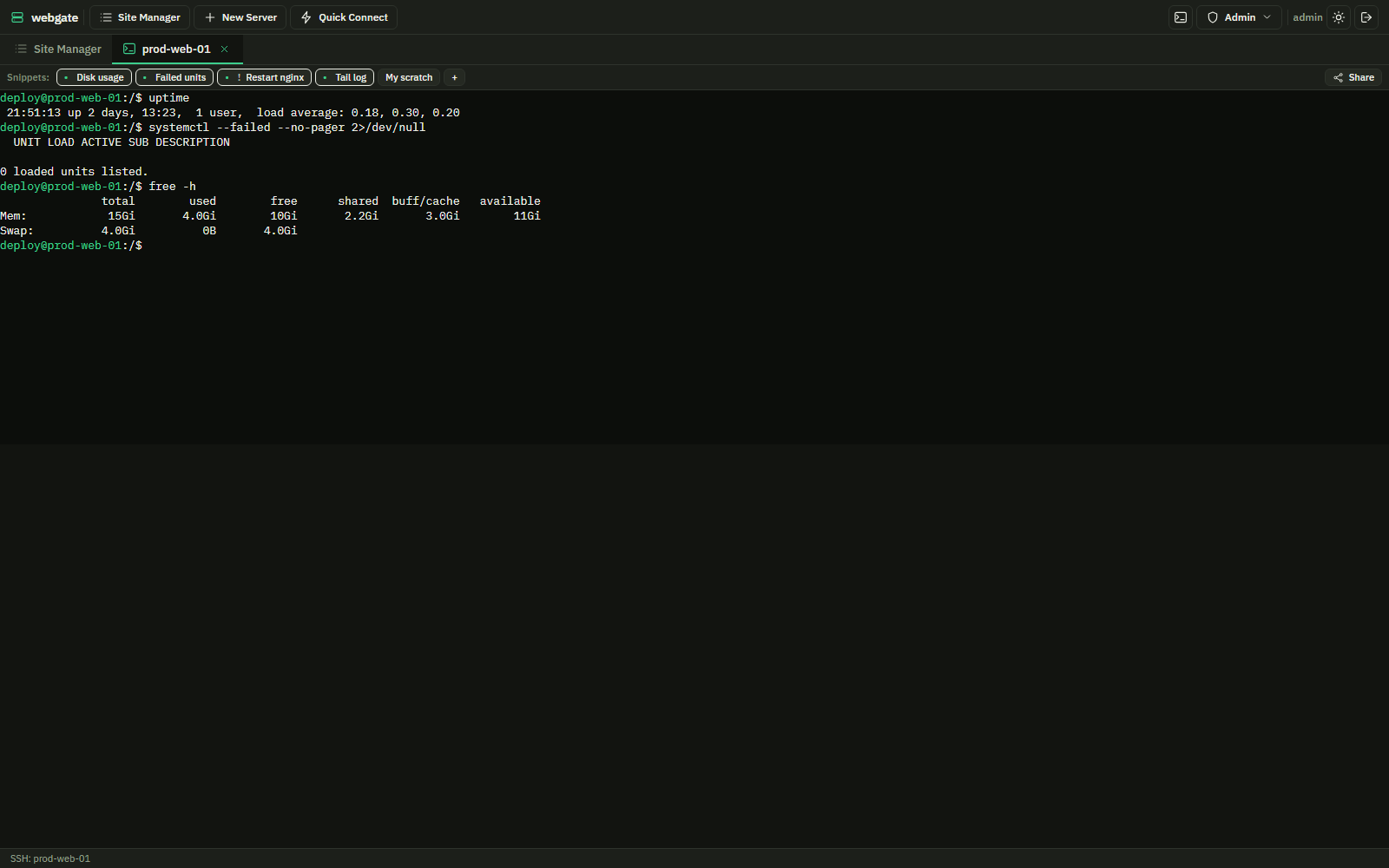The height and width of the screenshot is (868, 1389).
Task: Add a new snippet with plus button
Action: 454,77
